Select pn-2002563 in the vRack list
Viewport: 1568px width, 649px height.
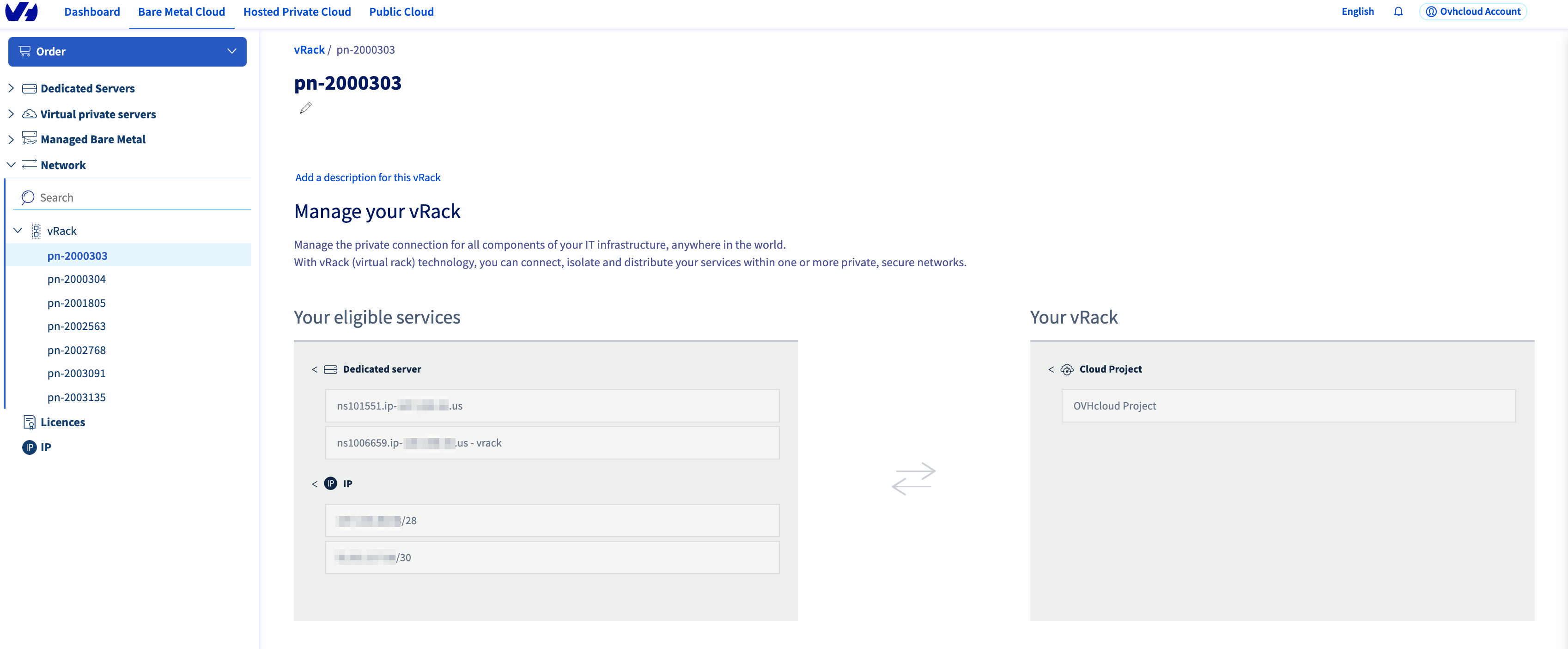[77, 326]
